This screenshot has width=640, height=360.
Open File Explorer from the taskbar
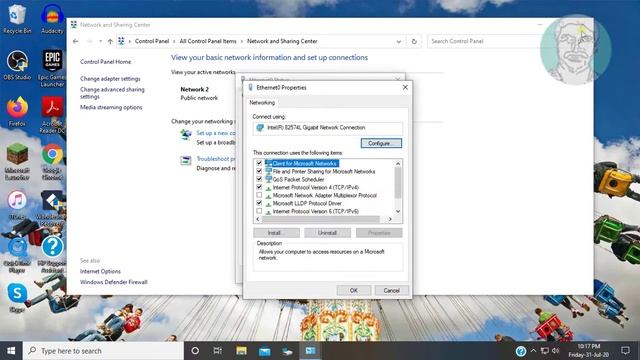point(241,351)
